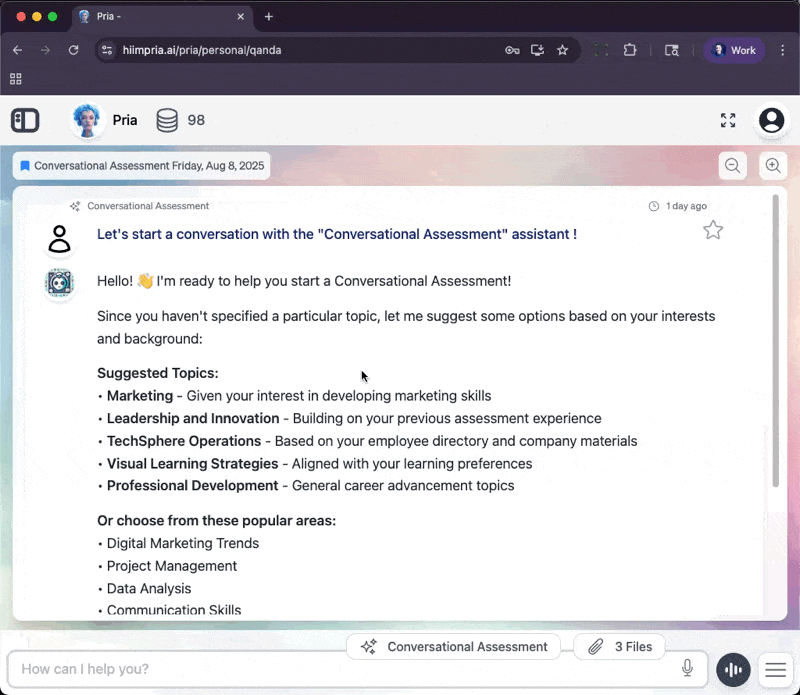This screenshot has width=800, height=695.
Task: Close the Pria browser tab
Action: 241,17
